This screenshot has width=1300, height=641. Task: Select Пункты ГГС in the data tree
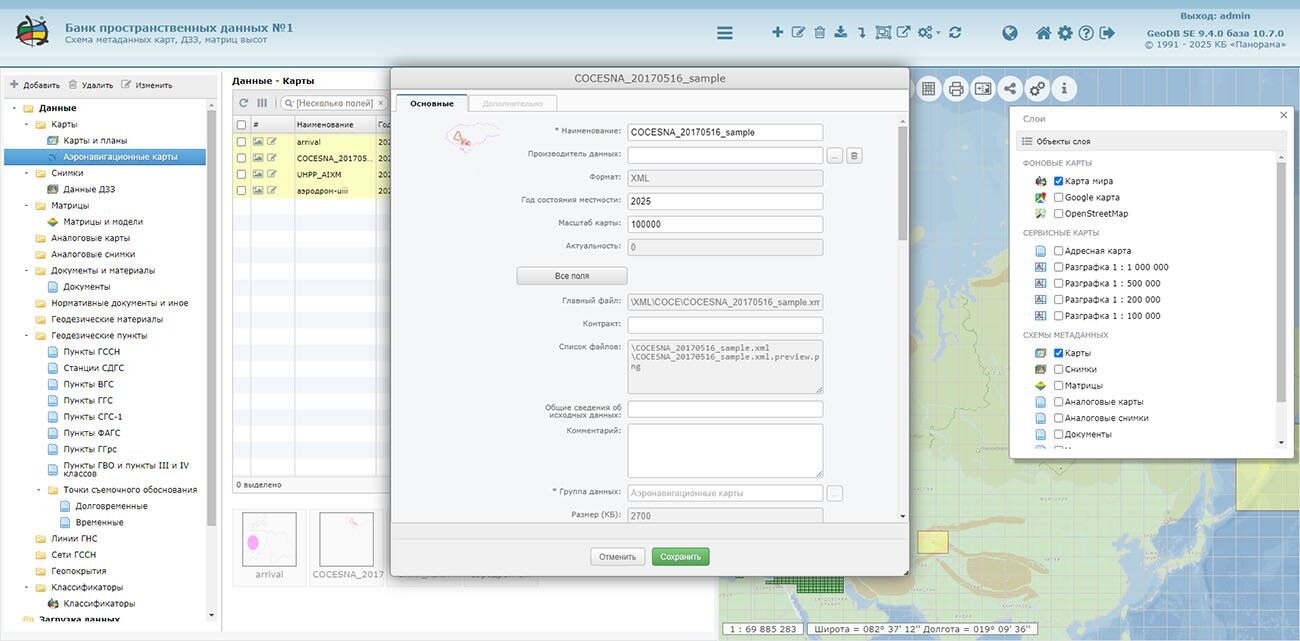[88, 400]
